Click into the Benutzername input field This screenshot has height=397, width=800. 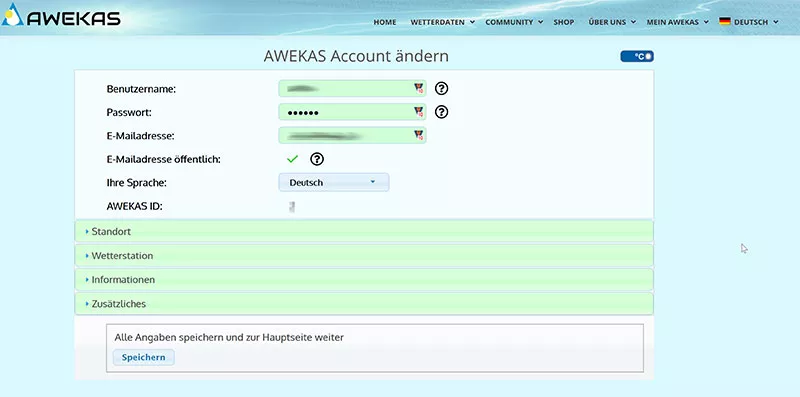click(x=352, y=88)
